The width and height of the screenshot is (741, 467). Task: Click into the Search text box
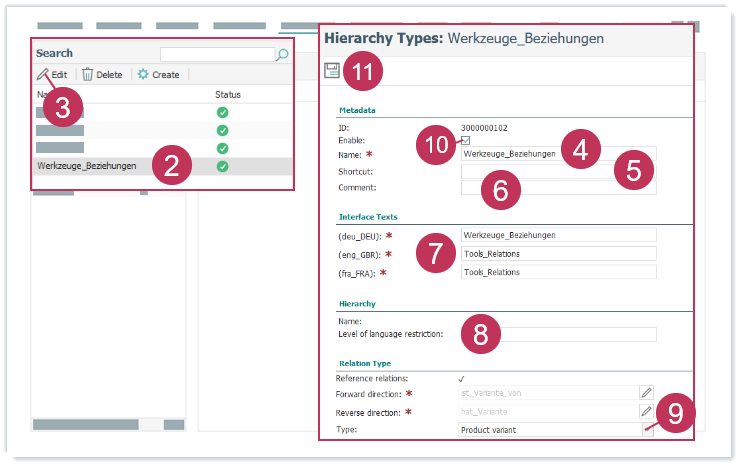point(216,54)
